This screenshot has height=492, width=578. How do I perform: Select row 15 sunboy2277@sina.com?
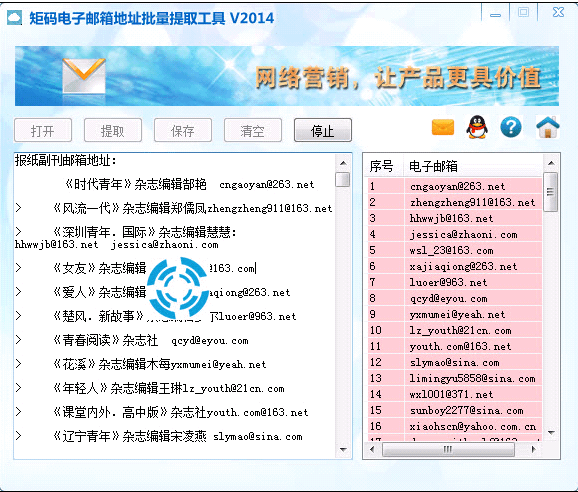pos(455,411)
